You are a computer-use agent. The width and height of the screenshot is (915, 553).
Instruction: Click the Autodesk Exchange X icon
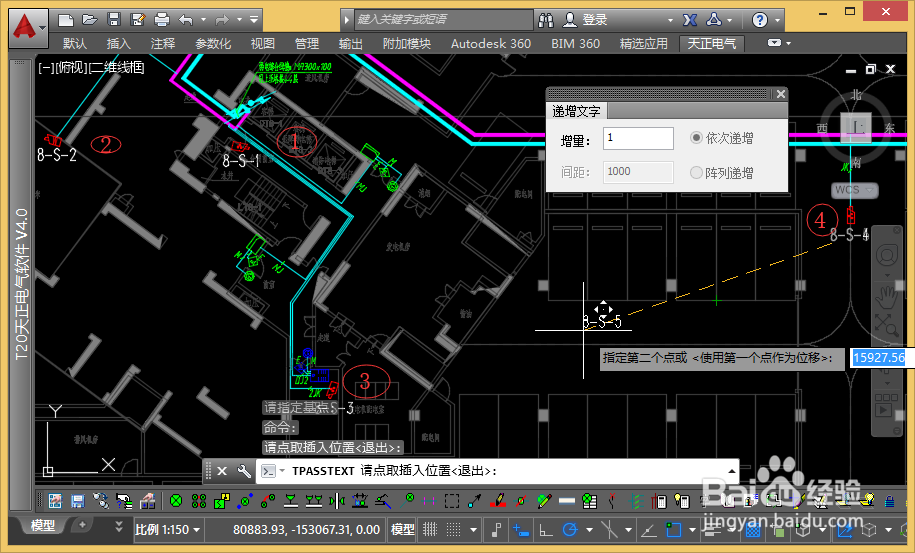[690, 20]
